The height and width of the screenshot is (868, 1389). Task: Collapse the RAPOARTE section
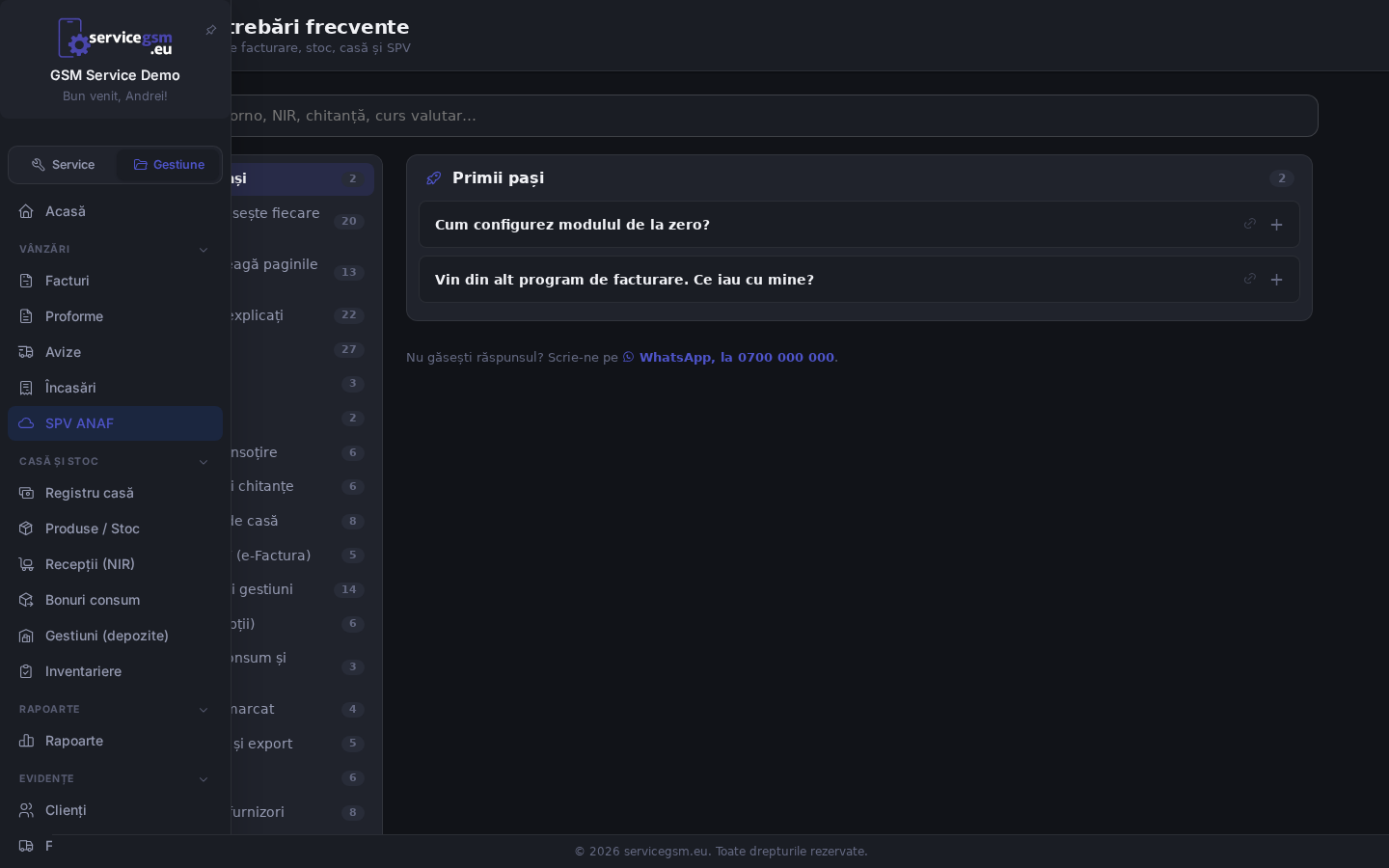[204, 710]
